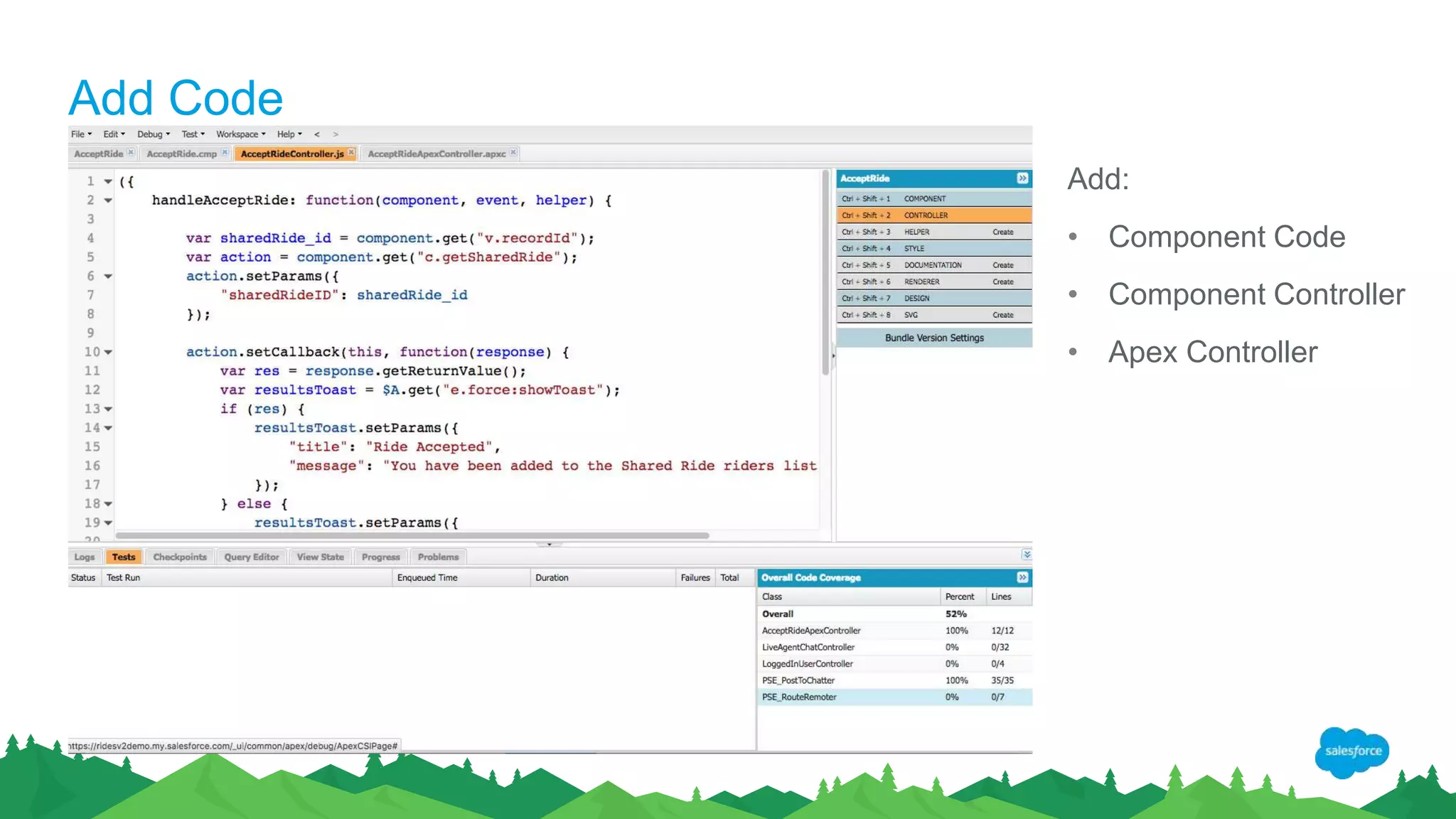Viewport: 1456px width, 819px height.
Task: Open the File menu
Action: coord(81,134)
